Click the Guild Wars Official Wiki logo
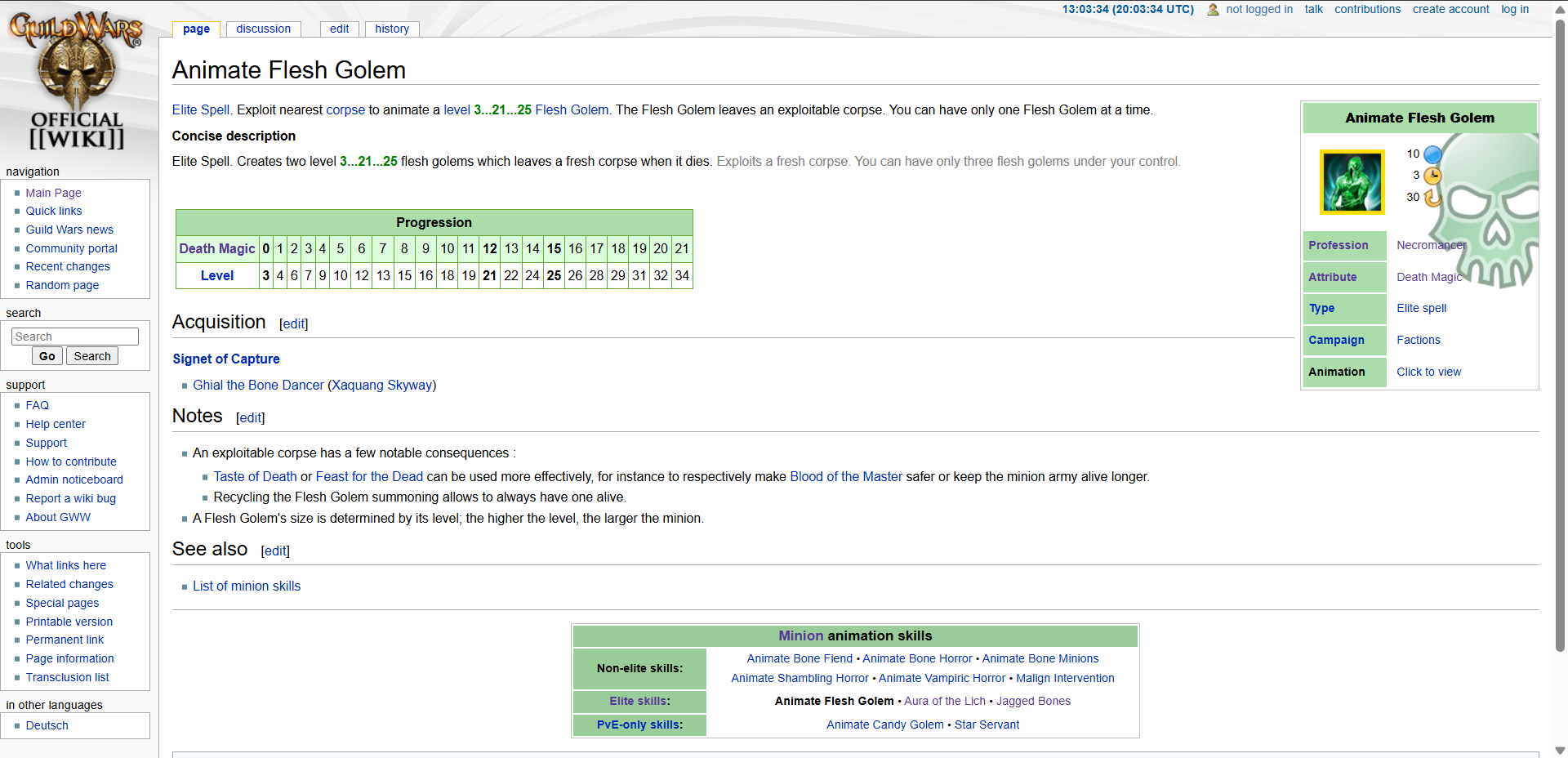Image resolution: width=1568 pixels, height=758 pixels. click(x=76, y=80)
